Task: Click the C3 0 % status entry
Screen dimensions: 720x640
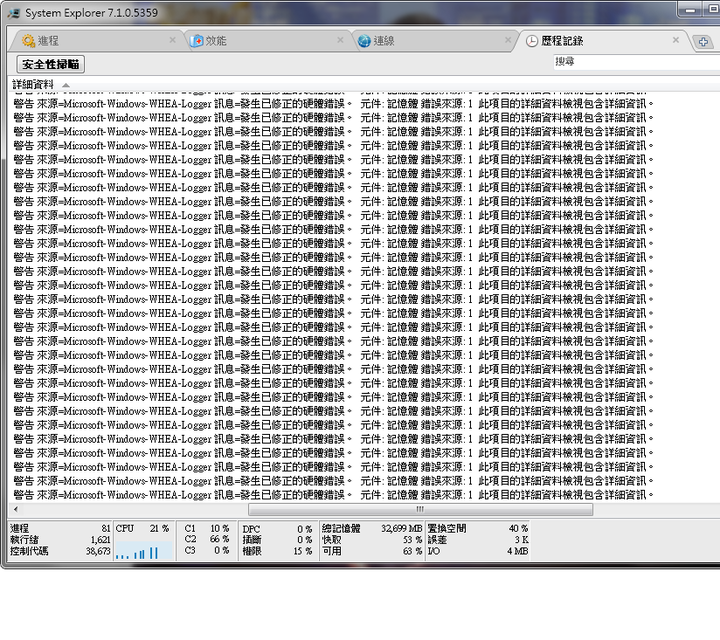Action: point(207,550)
